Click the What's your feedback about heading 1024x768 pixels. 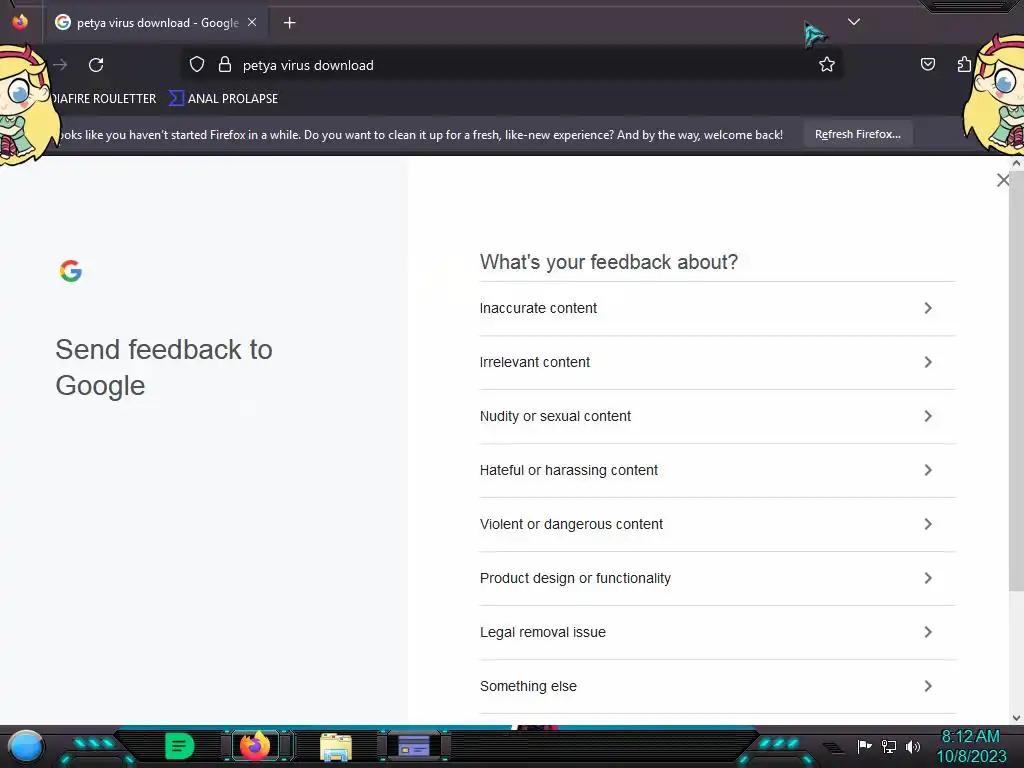tap(609, 262)
